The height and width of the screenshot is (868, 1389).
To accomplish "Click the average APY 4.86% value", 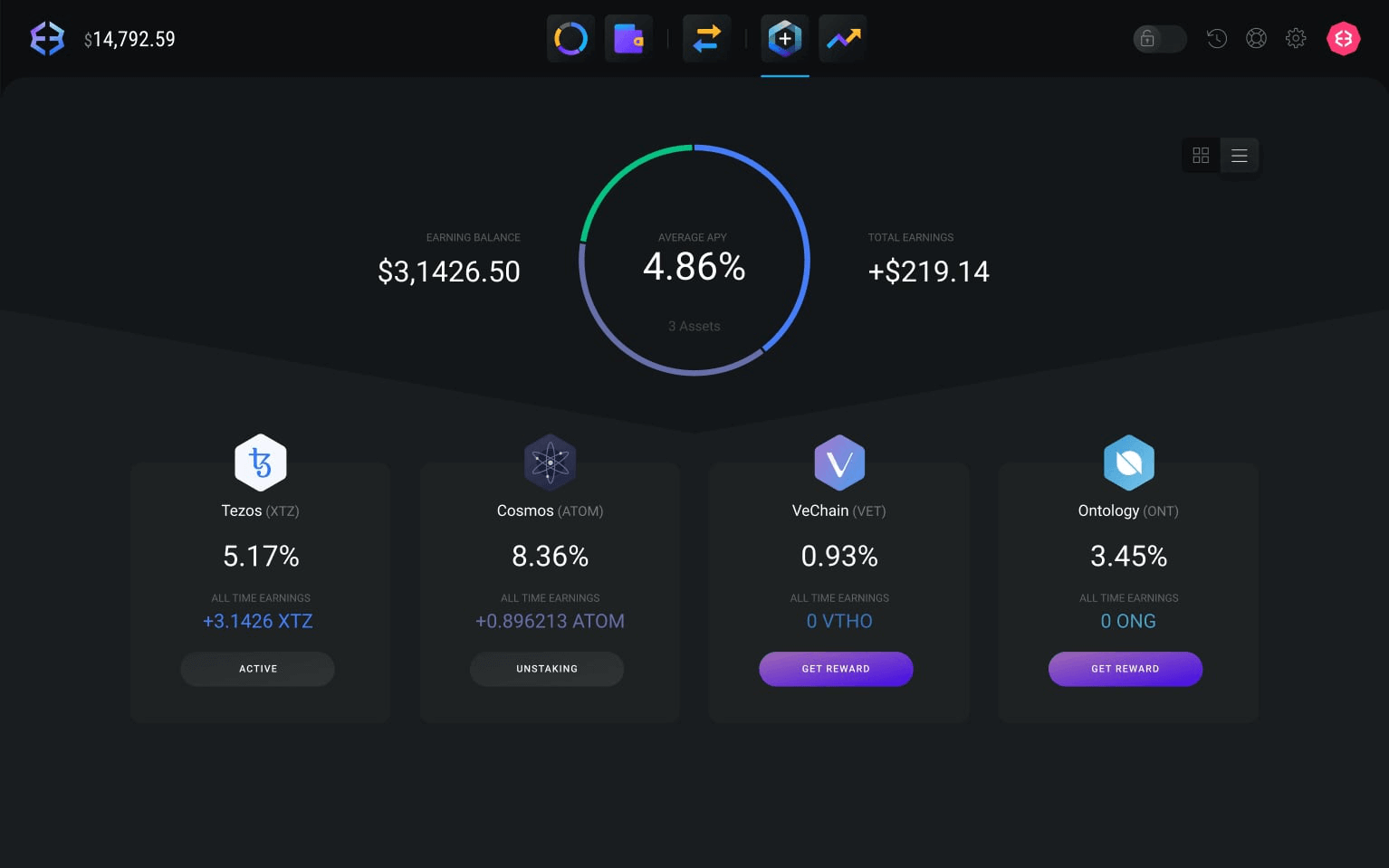I will coord(694,267).
